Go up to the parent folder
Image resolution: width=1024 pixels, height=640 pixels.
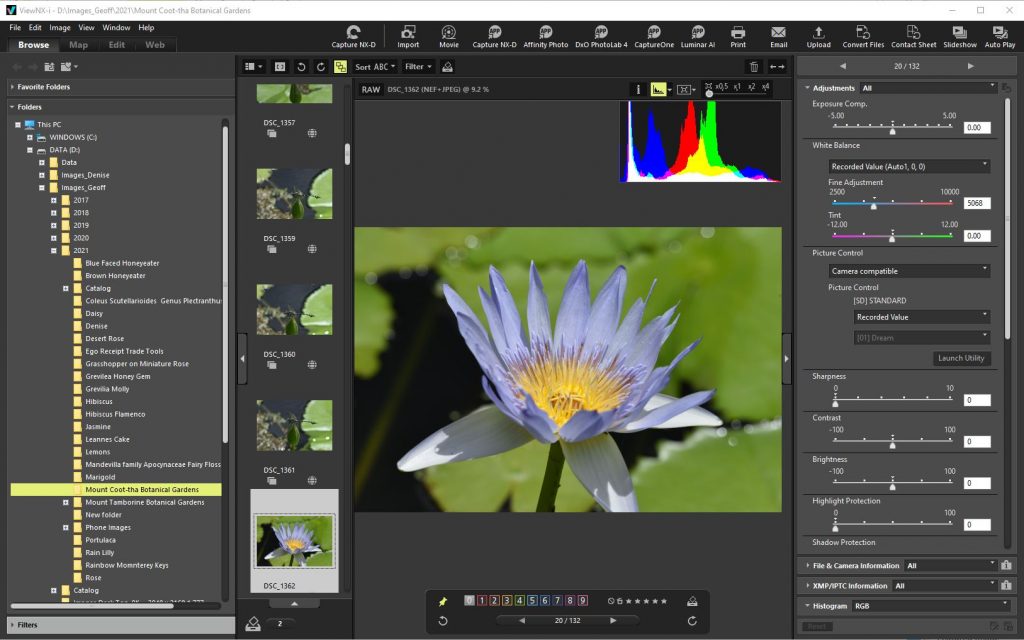pos(49,67)
